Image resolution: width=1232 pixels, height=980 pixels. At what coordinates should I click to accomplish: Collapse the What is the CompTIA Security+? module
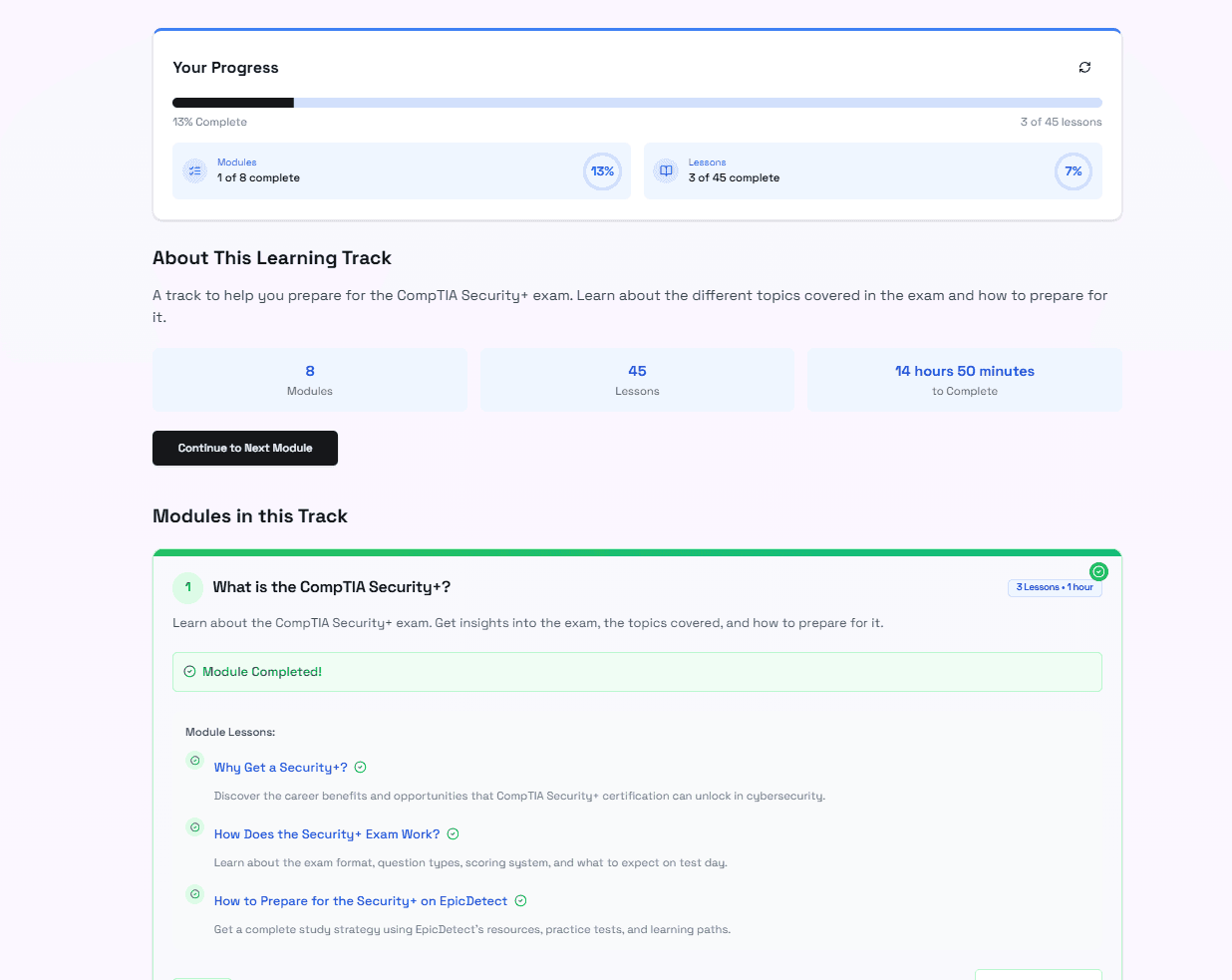coord(331,587)
